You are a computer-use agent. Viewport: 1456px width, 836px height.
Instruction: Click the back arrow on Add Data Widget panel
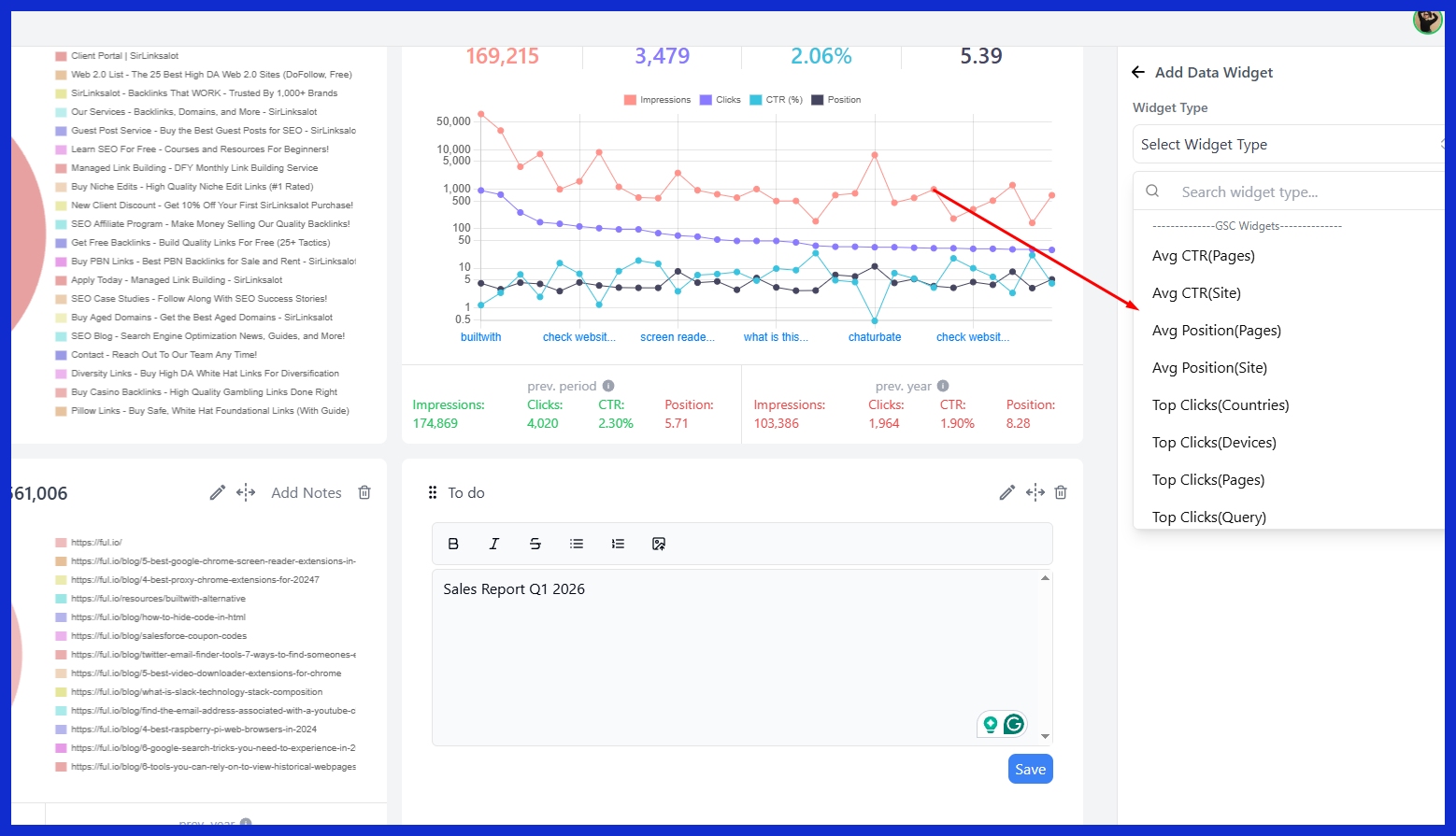pos(1138,72)
